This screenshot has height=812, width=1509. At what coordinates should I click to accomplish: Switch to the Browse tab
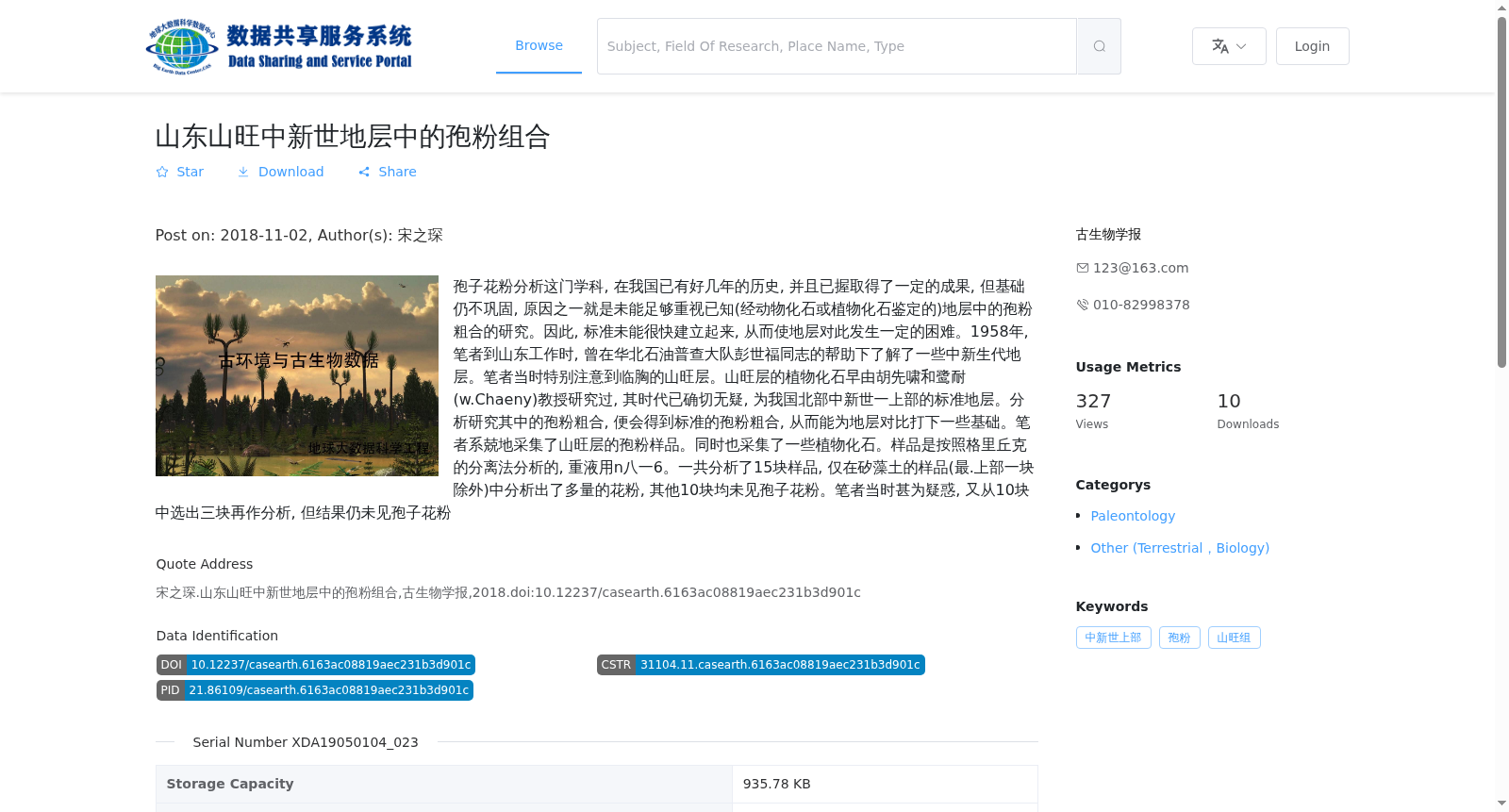coord(539,45)
